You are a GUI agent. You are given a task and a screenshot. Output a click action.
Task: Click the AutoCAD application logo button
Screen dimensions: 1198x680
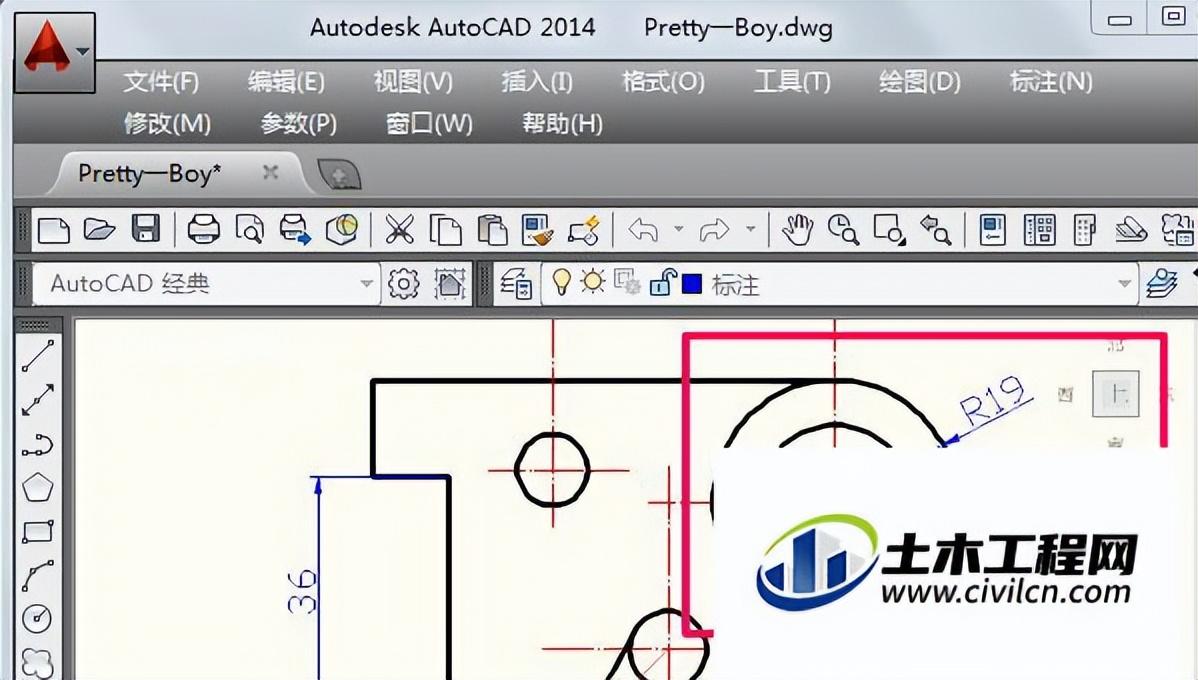(54, 50)
